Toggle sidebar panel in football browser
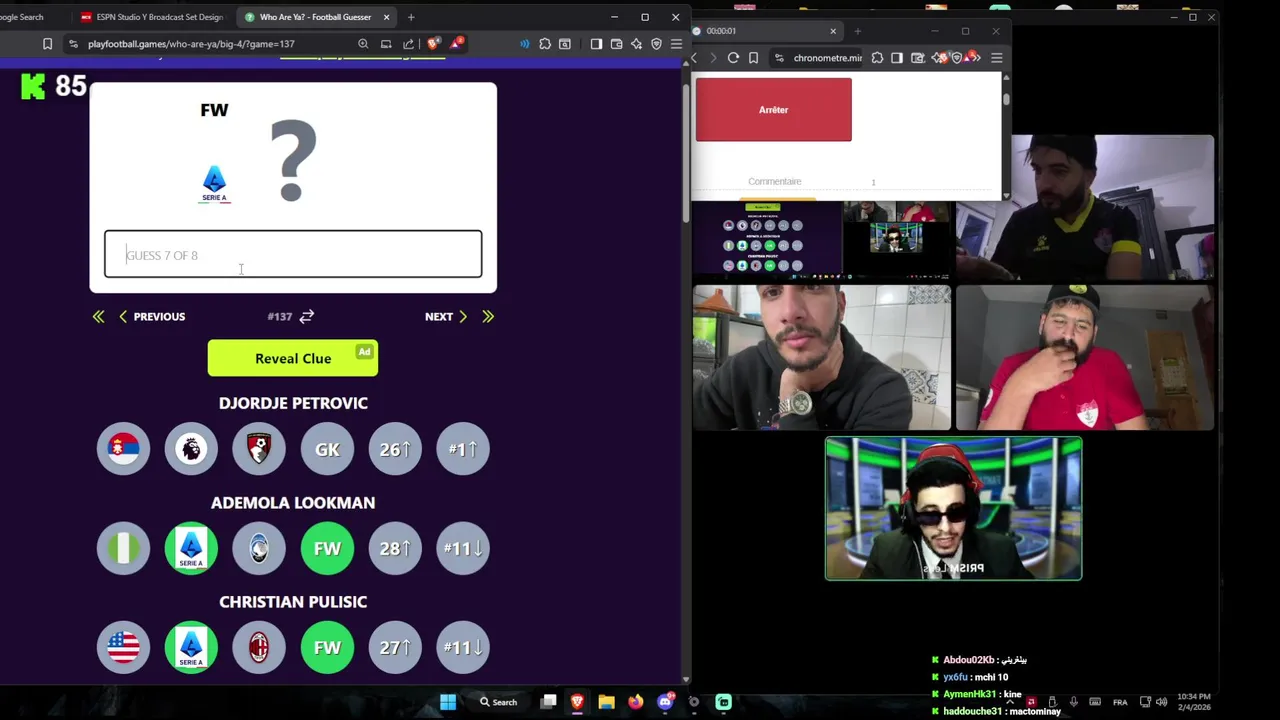The width and height of the screenshot is (1280, 720). pos(596,44)
